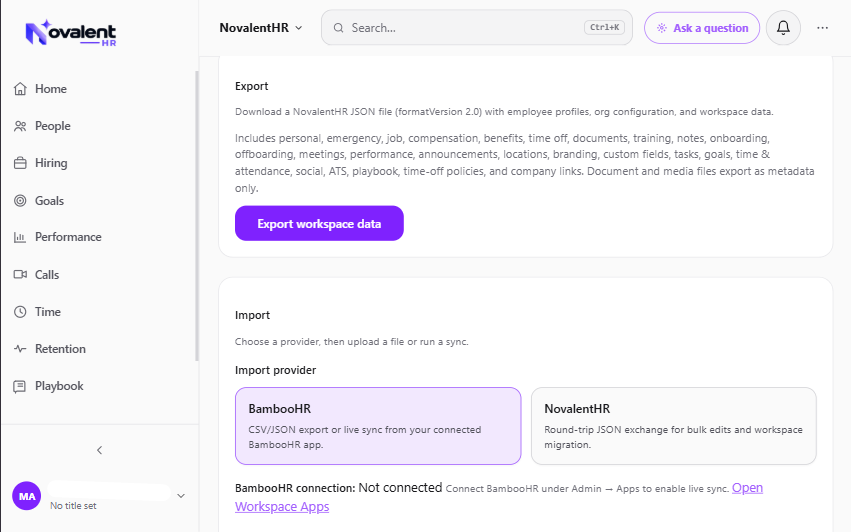Viewport: 851px width, 532px height.
Task: Click the MA user avatar
Action: 27,496
